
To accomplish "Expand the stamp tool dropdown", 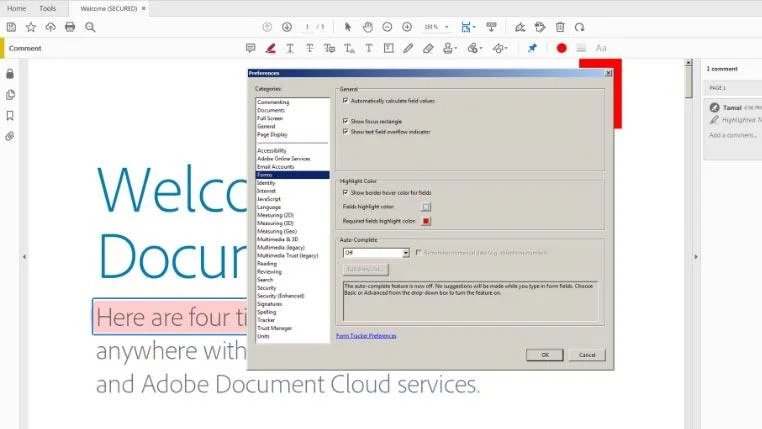I will point(456,48).
